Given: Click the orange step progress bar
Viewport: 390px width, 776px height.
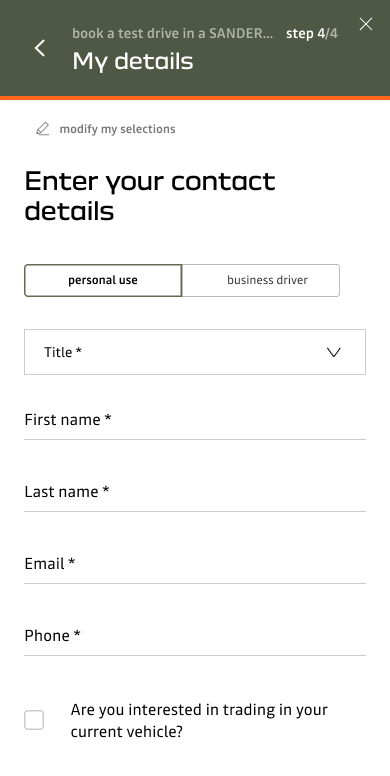Looking at the screenshot, I should 195,98.
